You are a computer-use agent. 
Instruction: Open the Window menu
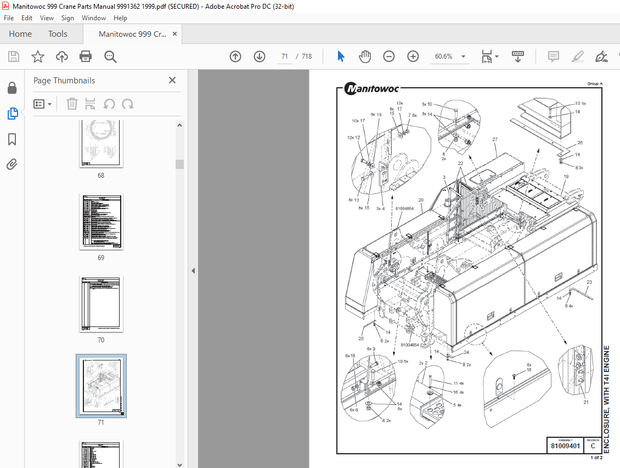point(94,18)
